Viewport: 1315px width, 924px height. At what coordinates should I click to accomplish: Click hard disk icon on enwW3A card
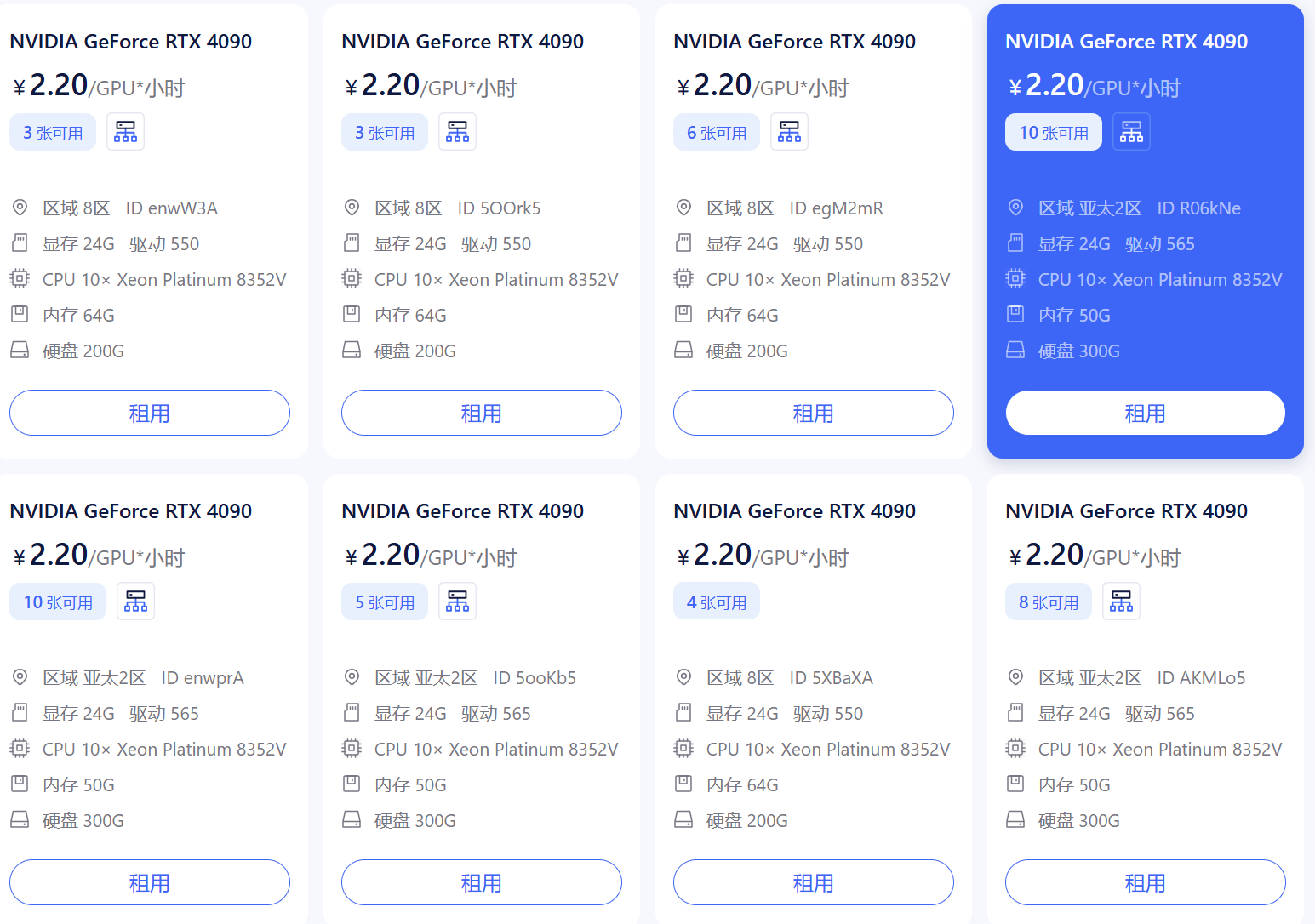coord(20,350)
